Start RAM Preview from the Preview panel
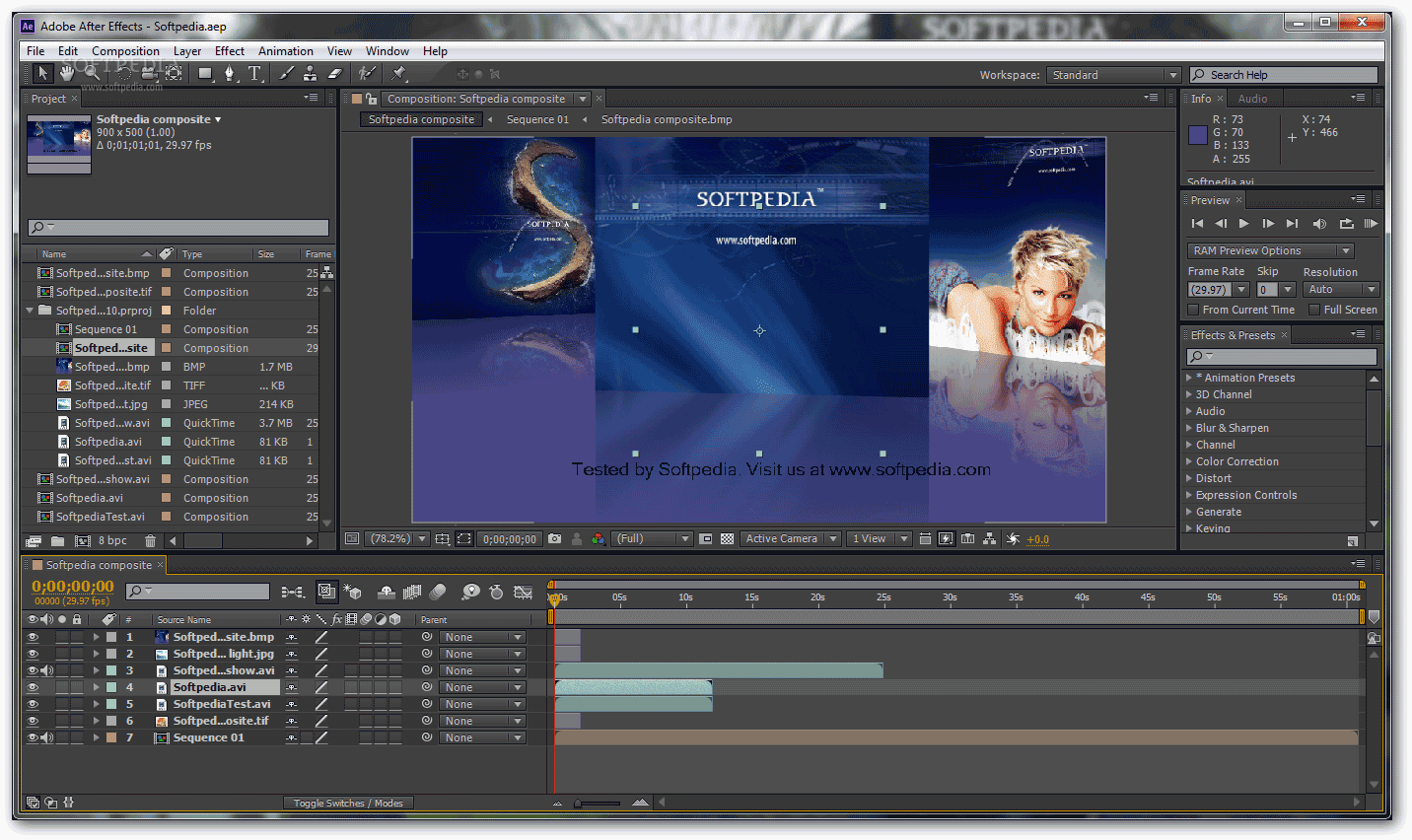This screenshot has height=840, width=1412. pos(1371,224)
